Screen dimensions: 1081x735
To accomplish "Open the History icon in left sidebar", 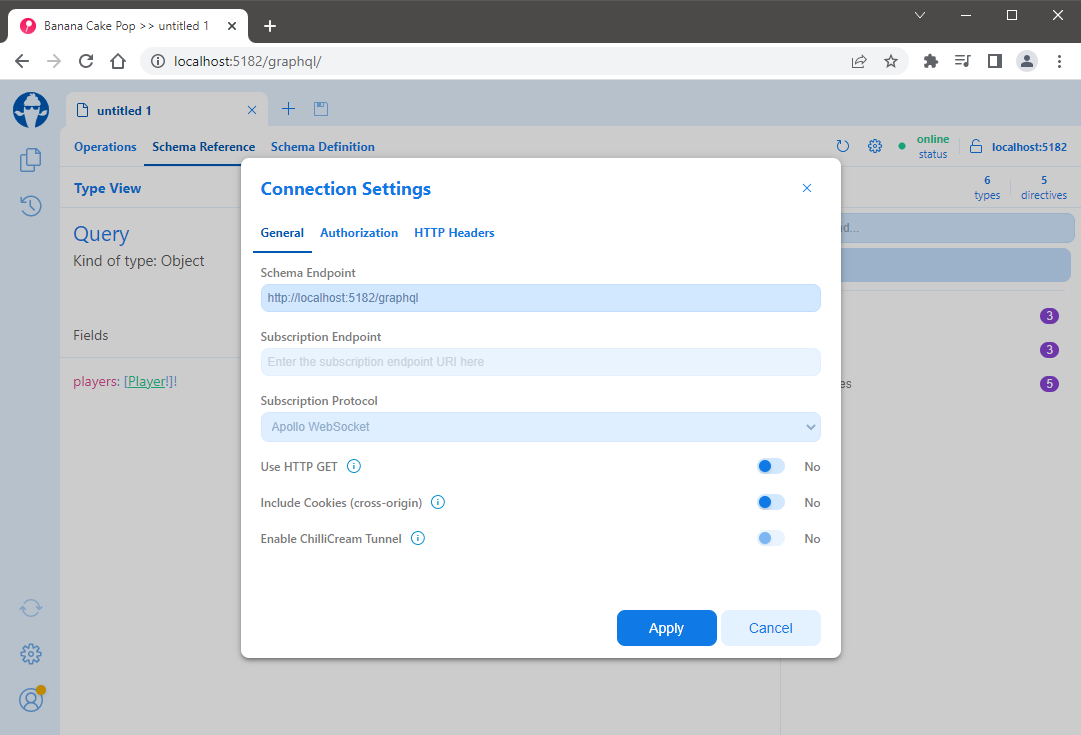I will point(31,206).
